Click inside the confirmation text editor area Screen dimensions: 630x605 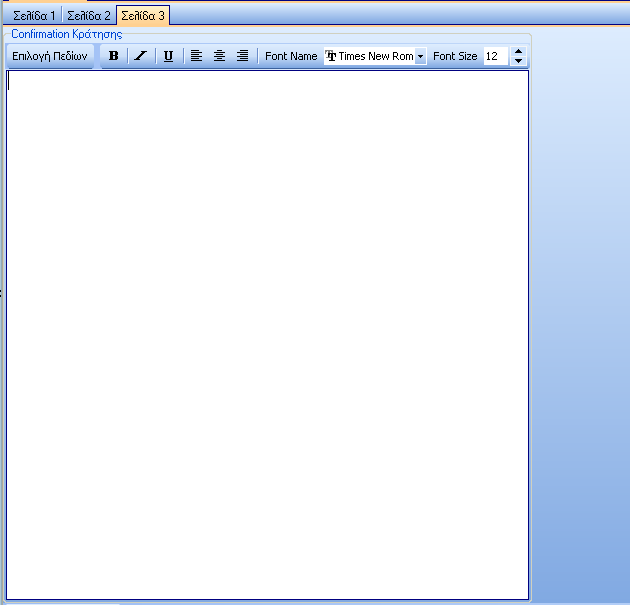(267, 335)
